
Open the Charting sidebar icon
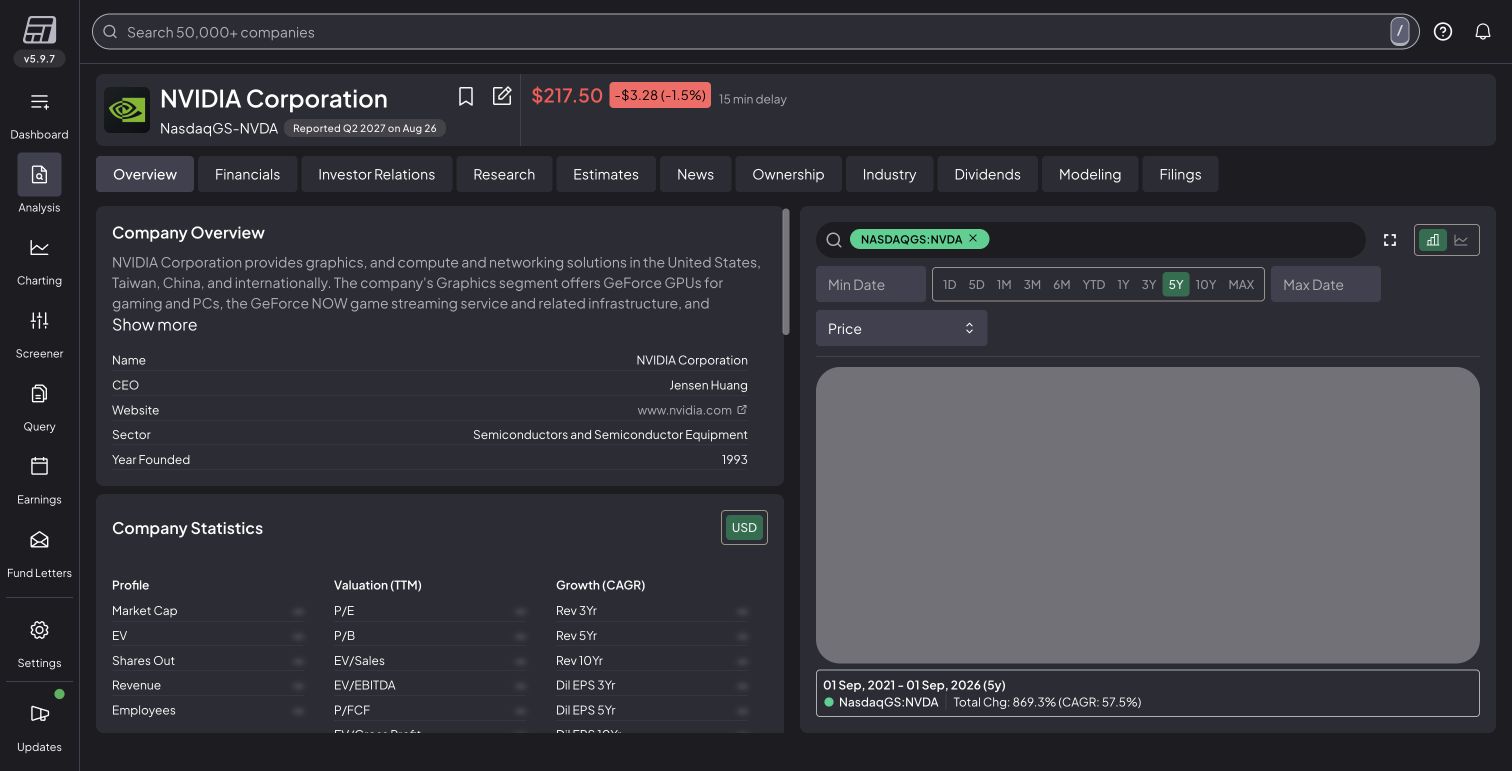click(x=39, y=247)
